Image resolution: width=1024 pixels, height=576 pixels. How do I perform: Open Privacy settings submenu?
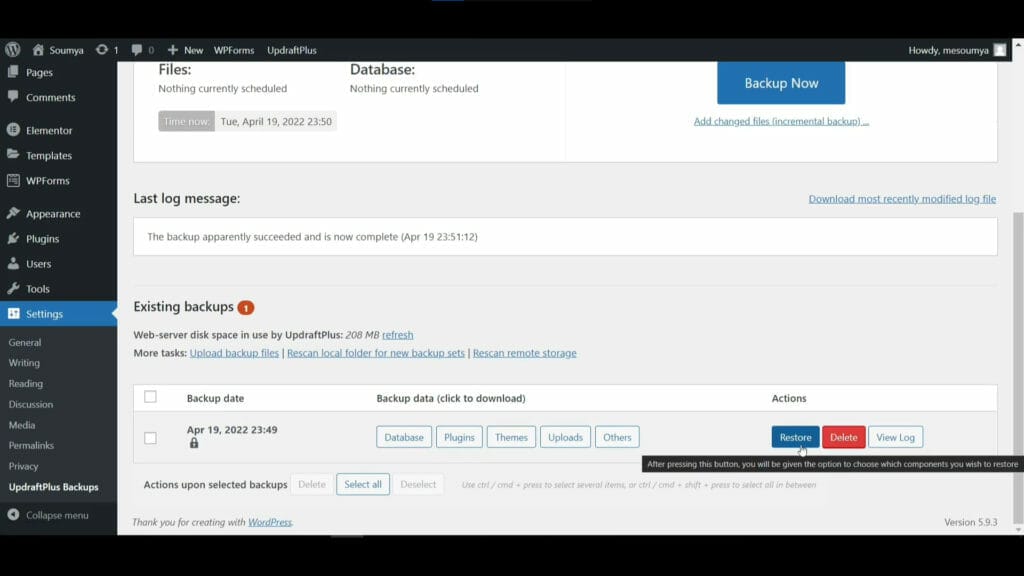pos(24,466)
